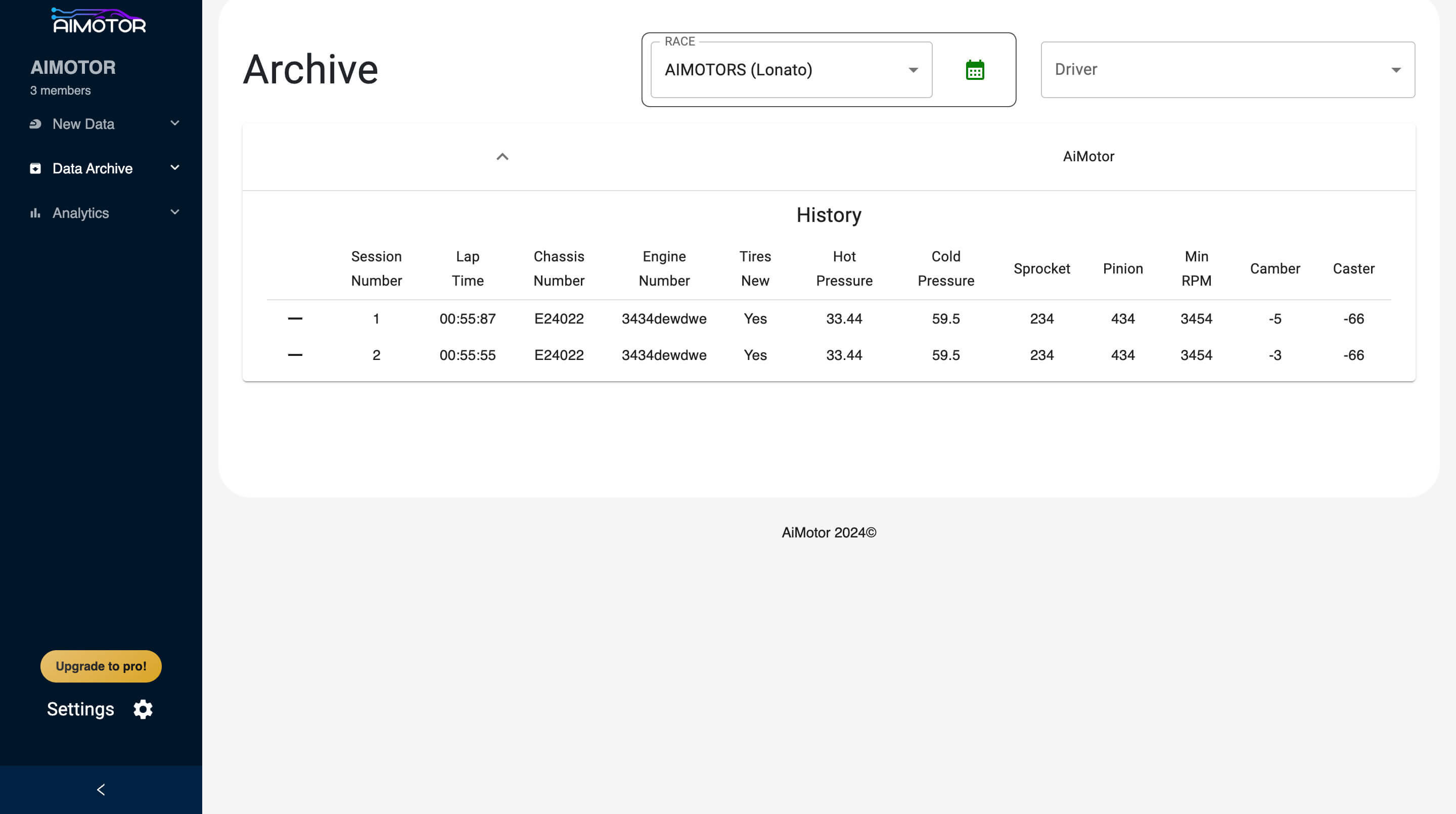This screenshot has height=814, width=1456.
Task: Click the AiMotor driver name header
Action: pos(1088,157)
